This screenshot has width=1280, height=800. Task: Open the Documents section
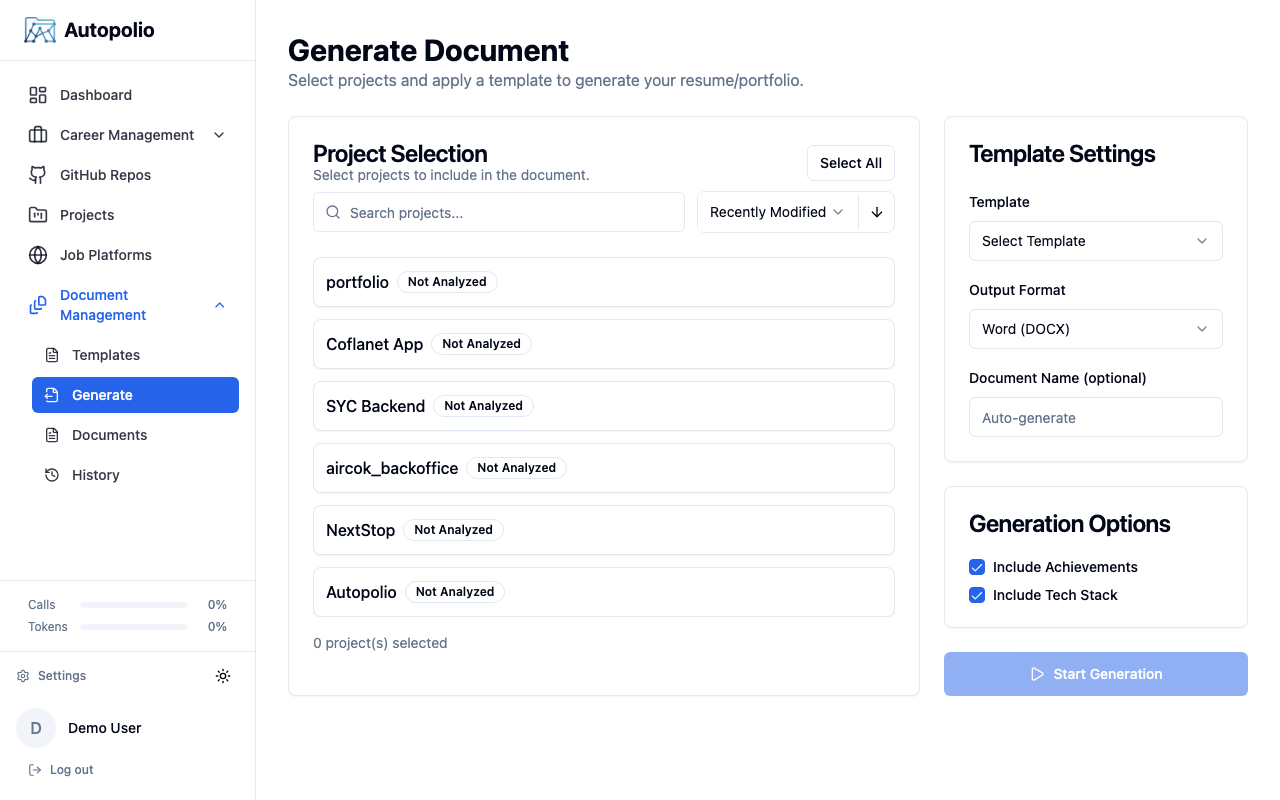click(x=110, y=434)
